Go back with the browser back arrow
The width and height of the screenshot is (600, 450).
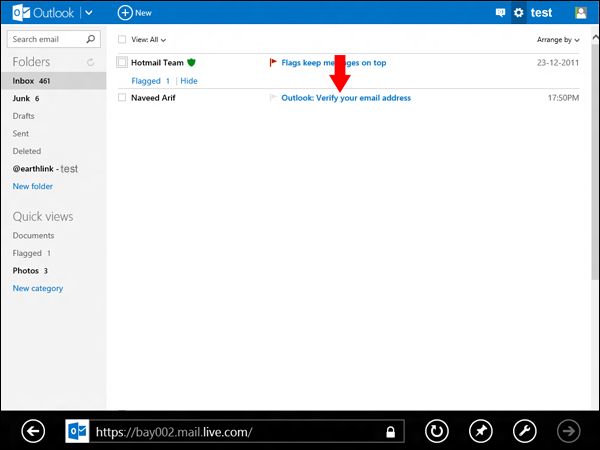point(33,431)
